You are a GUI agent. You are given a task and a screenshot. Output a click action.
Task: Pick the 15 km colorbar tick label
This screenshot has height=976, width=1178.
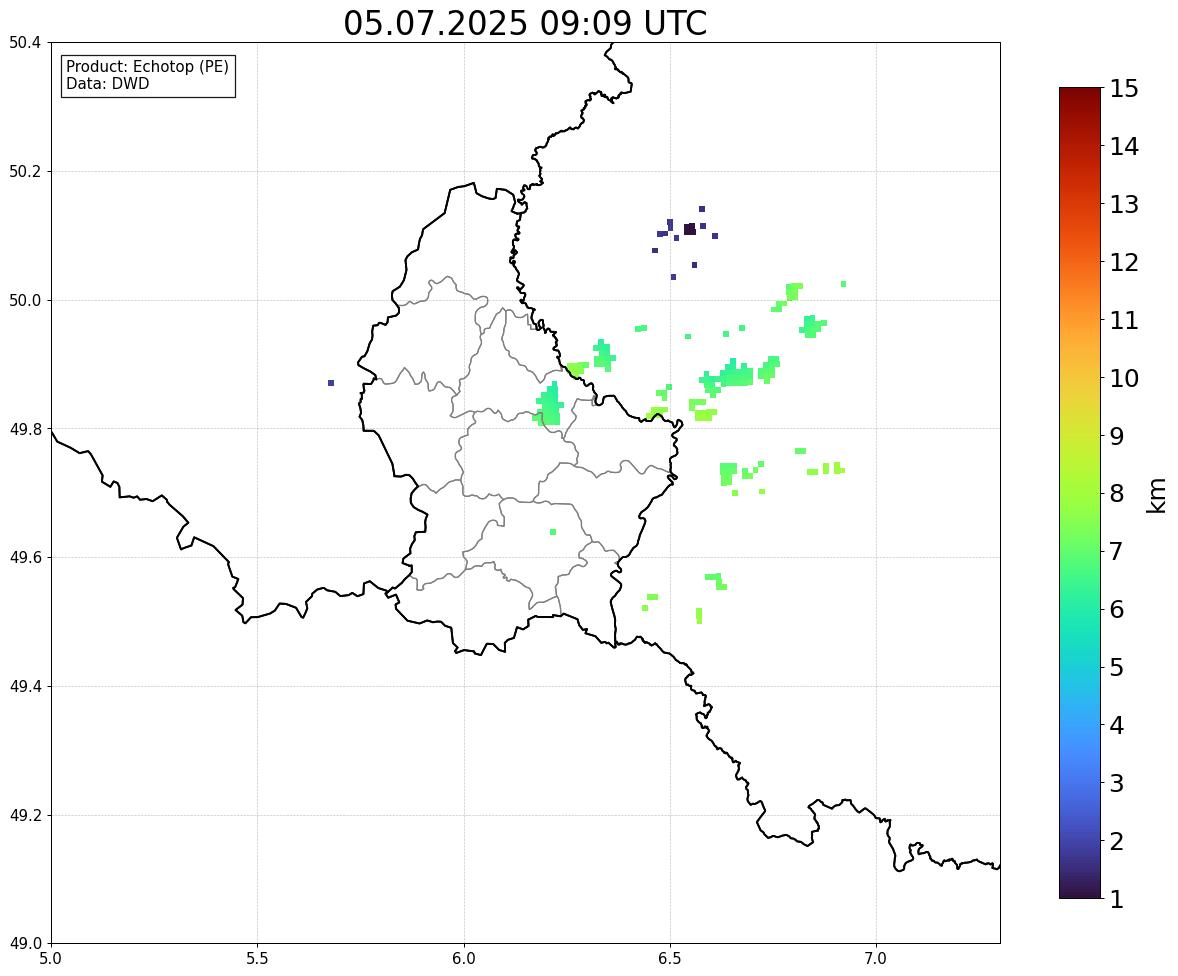tap(1124, 89)
